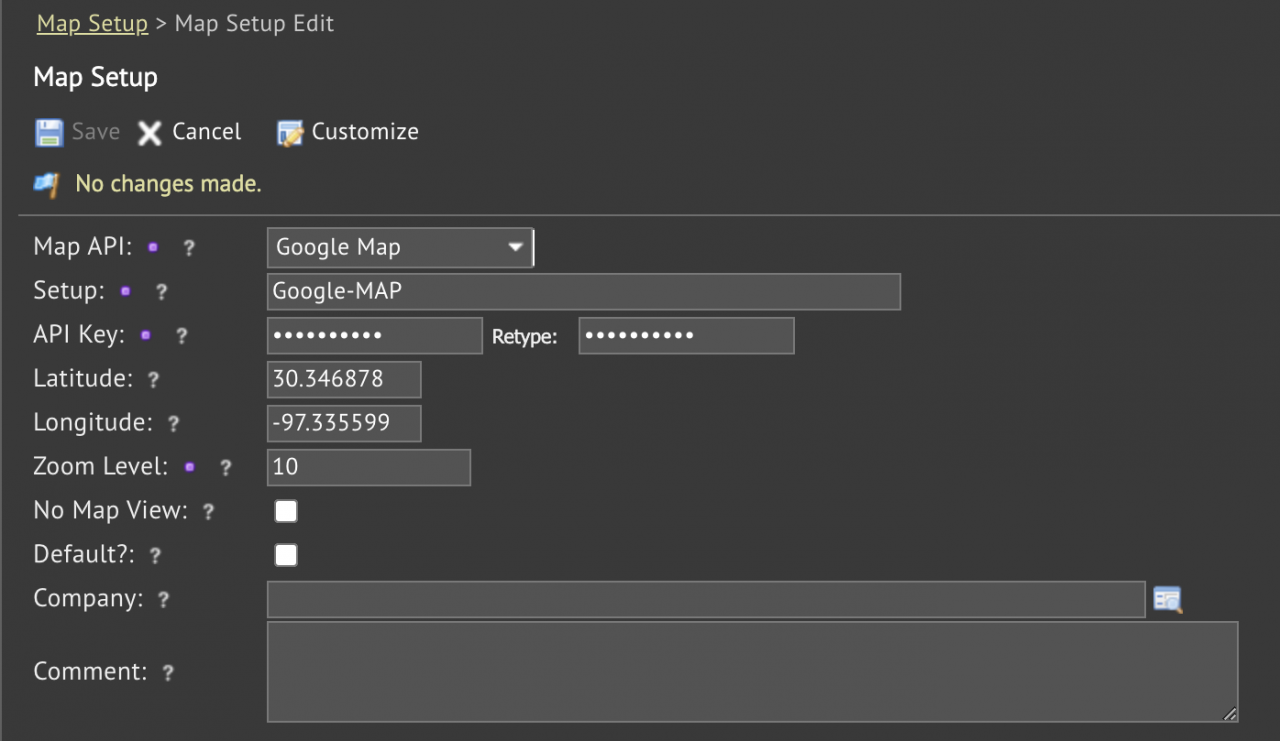Click the Cancel button label

207,132
